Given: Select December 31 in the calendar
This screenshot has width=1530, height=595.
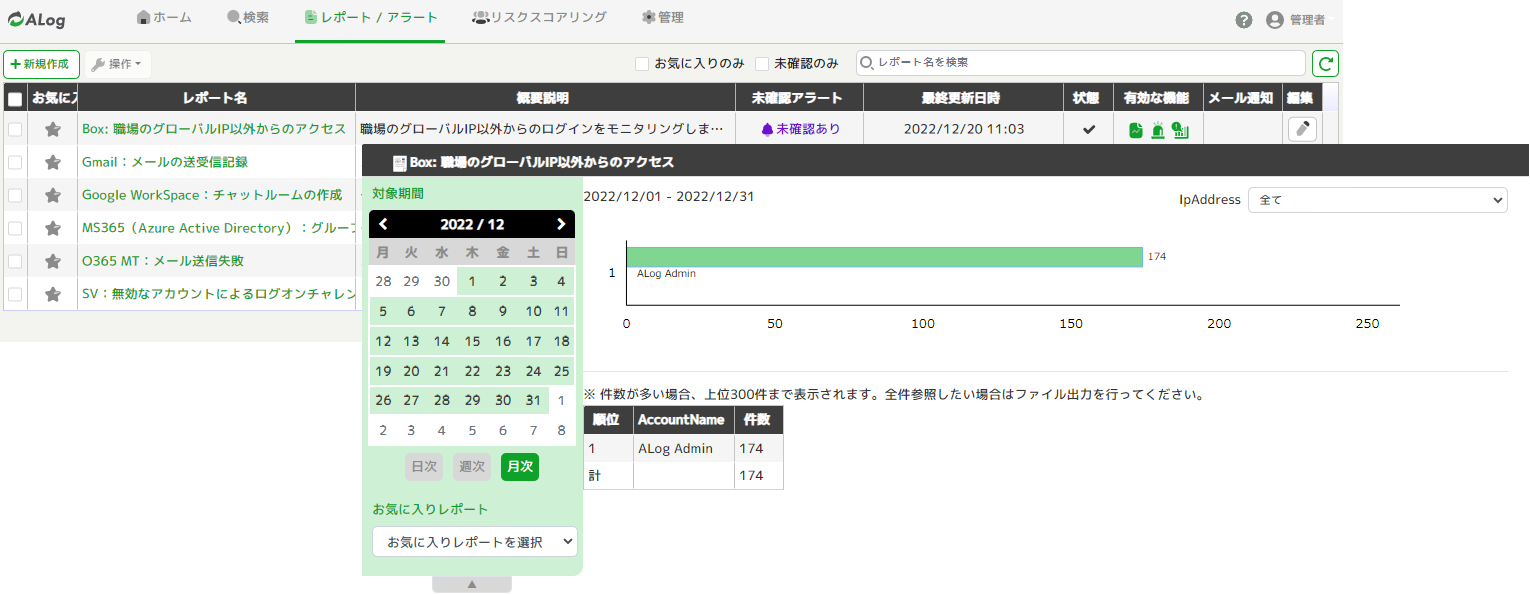Looking at the screenshot, I should click(532, 400).
